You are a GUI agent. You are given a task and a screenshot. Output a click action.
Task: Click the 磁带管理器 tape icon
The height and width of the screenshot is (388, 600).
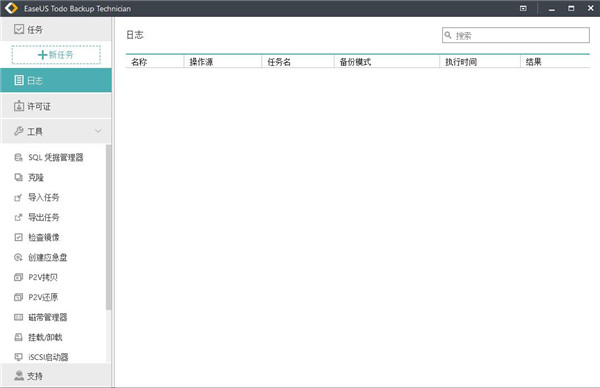[x=18, y=317]
